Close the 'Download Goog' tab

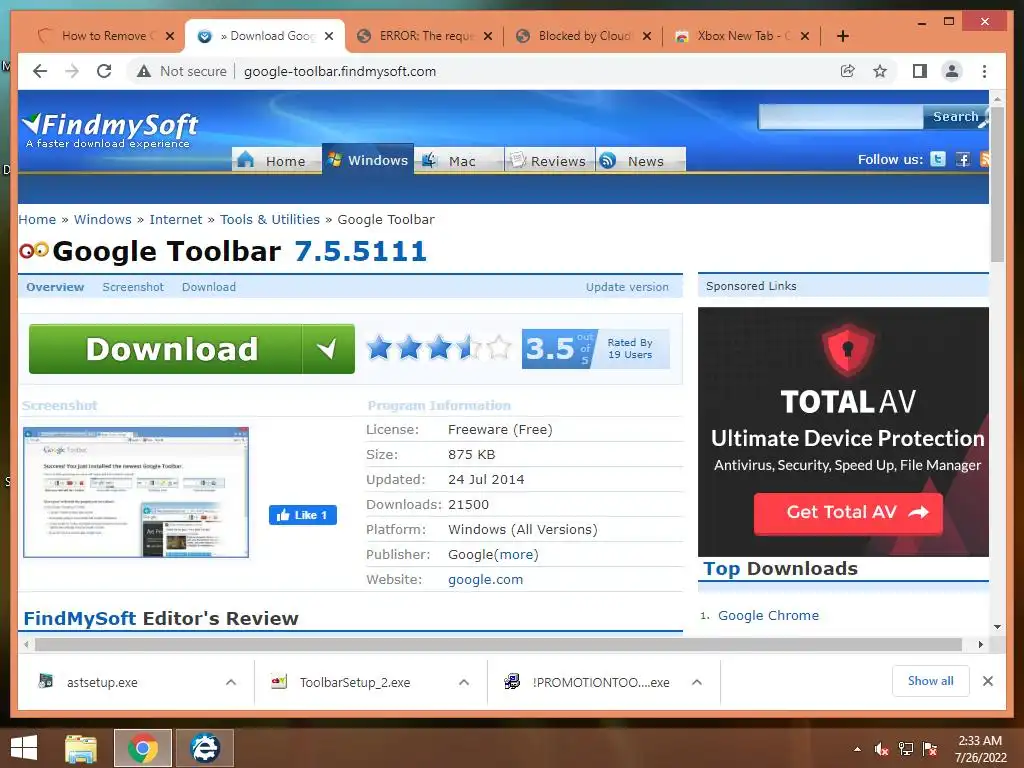pos(329,36)
